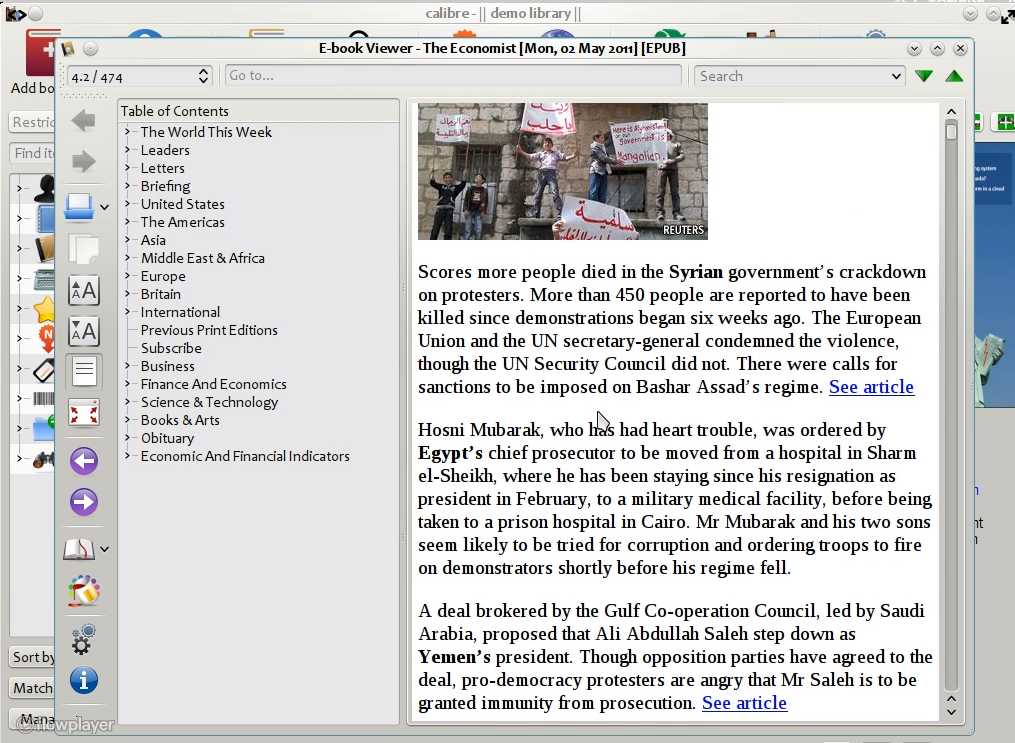Click the Copy to clipboard icon
1015x743 pixels.
(84, 249)
